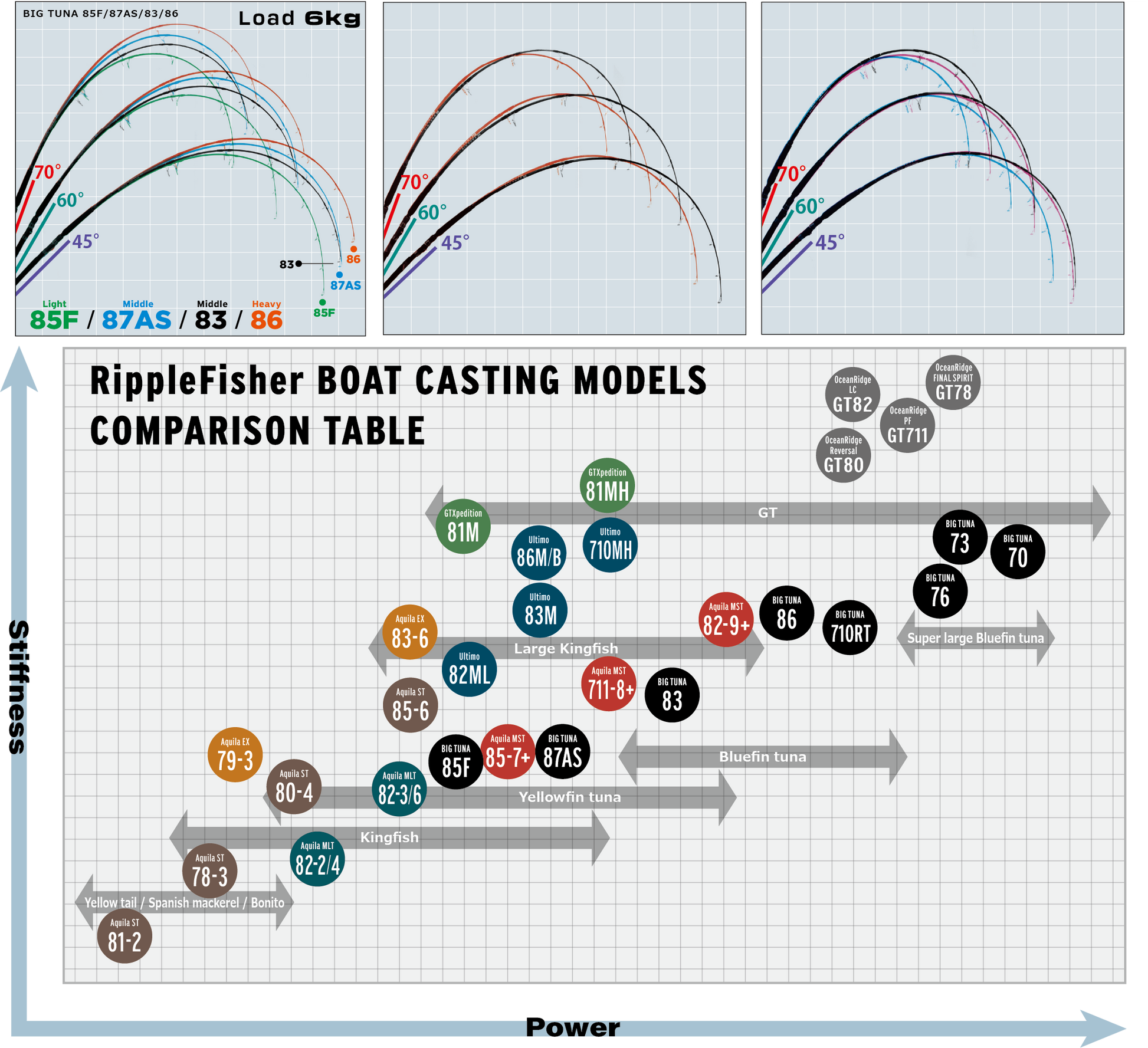Select the green GTXpedition 81M badge
Screen dimensions: 1148x1048
[x=463, y=526]
